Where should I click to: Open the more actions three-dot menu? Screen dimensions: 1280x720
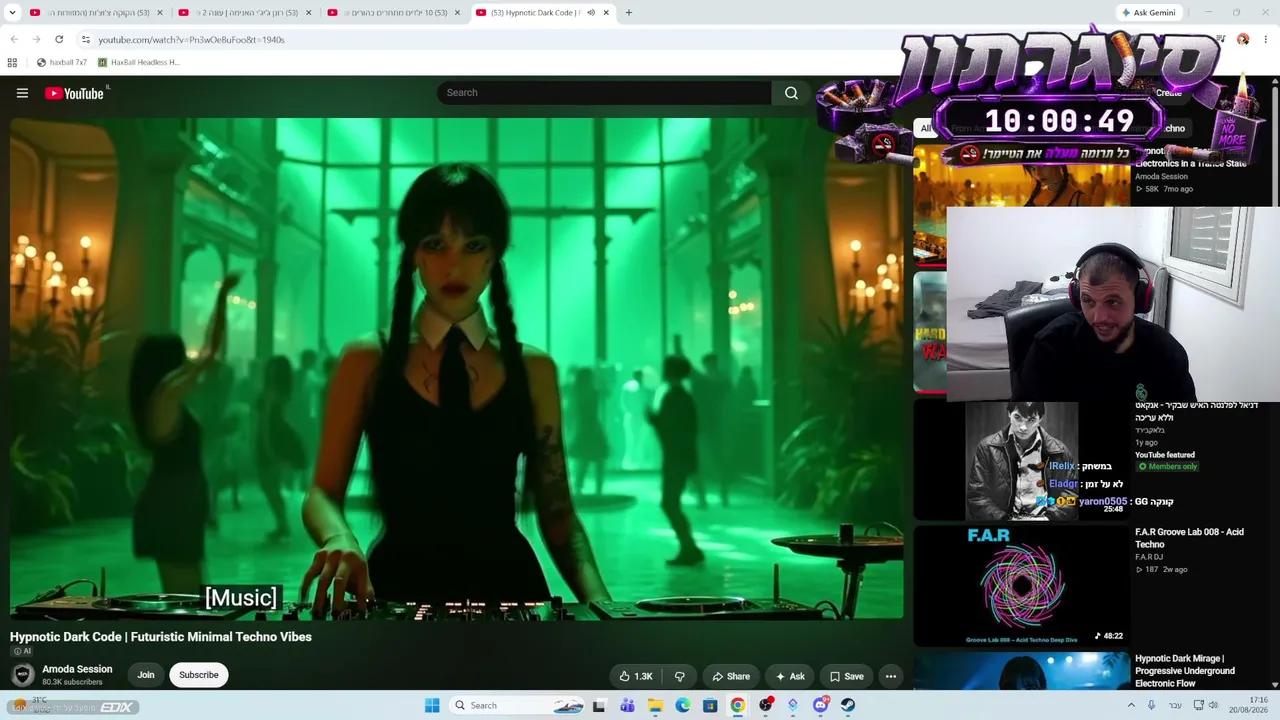coord(891,676)
